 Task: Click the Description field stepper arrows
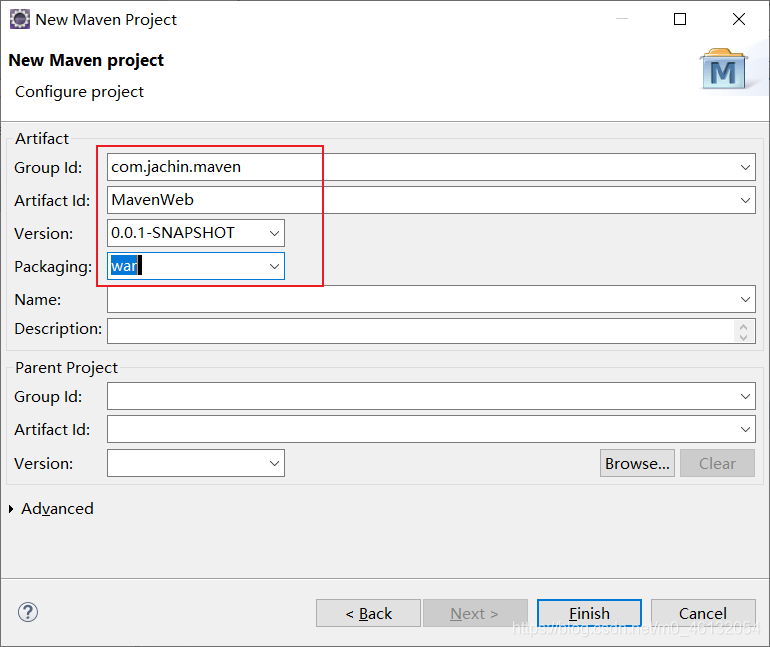click(x=745, y=330)
